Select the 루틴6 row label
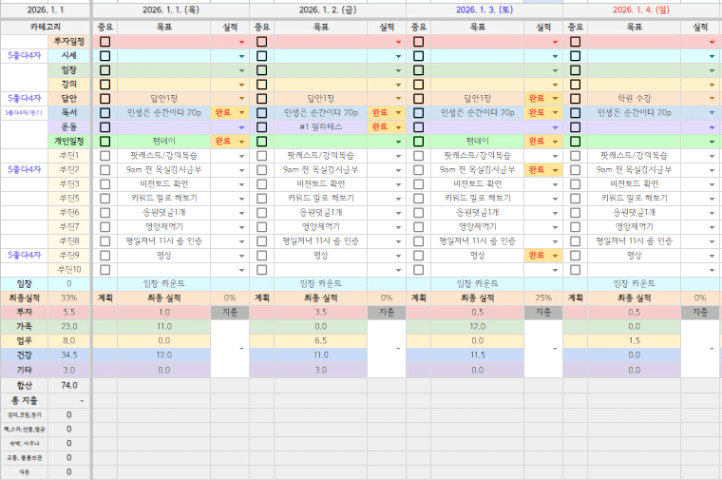722x480 pixels. tap(69, 213)
